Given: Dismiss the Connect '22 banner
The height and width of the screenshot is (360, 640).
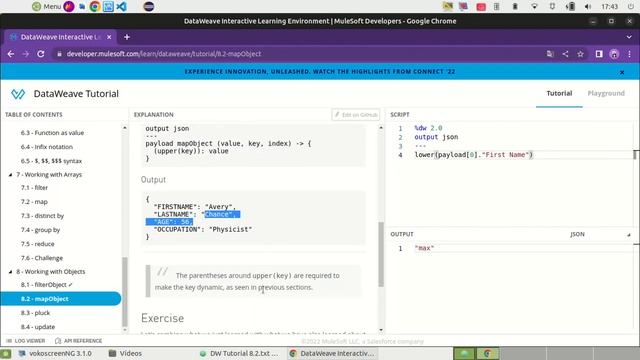Looking at the screenshot, I should [622, 72].
